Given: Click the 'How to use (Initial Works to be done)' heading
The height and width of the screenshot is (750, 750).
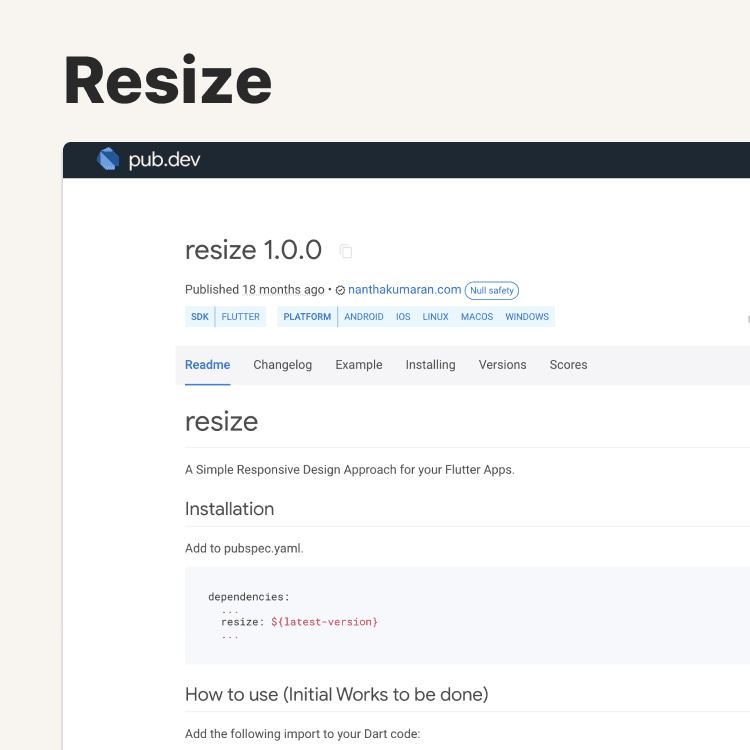Looking at the screenshot, I should click(x=337, y=695).
